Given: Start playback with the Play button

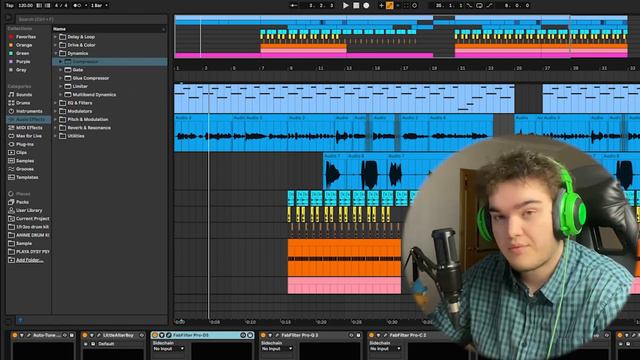Looking at the screenshot, I should [x=346, y=5].
